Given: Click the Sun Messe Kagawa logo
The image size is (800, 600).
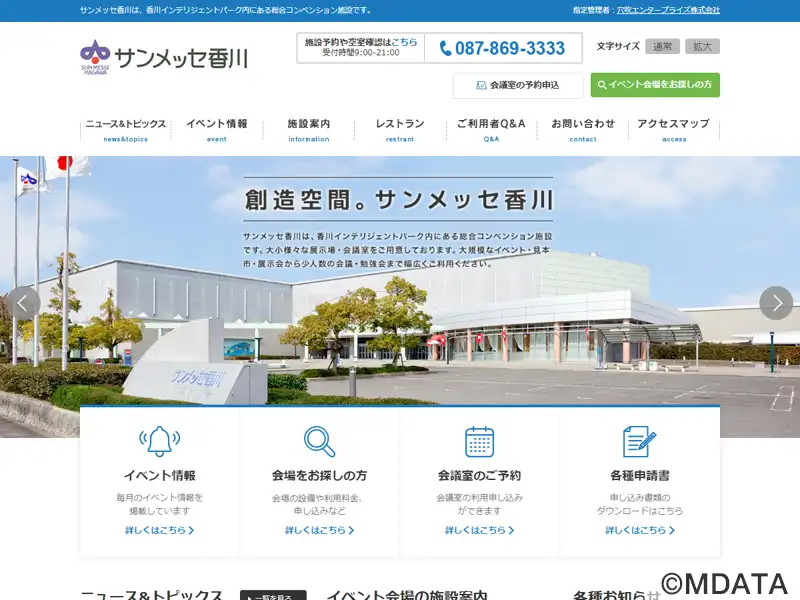Looking at the screenshot, I should [163, 56].
